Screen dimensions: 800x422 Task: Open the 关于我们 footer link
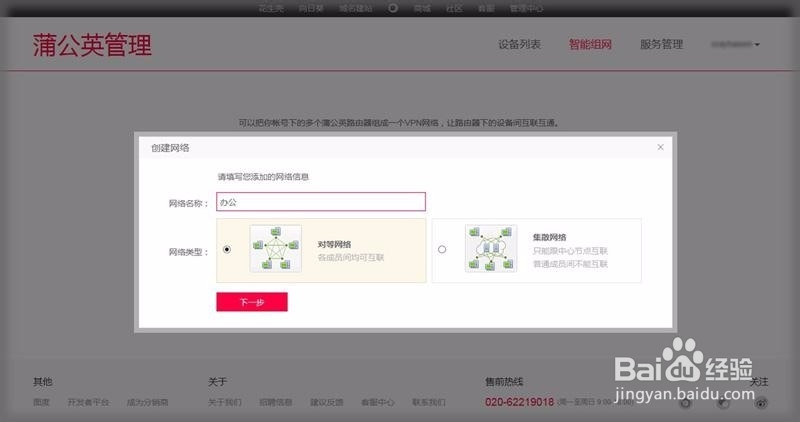click(224, 402)
